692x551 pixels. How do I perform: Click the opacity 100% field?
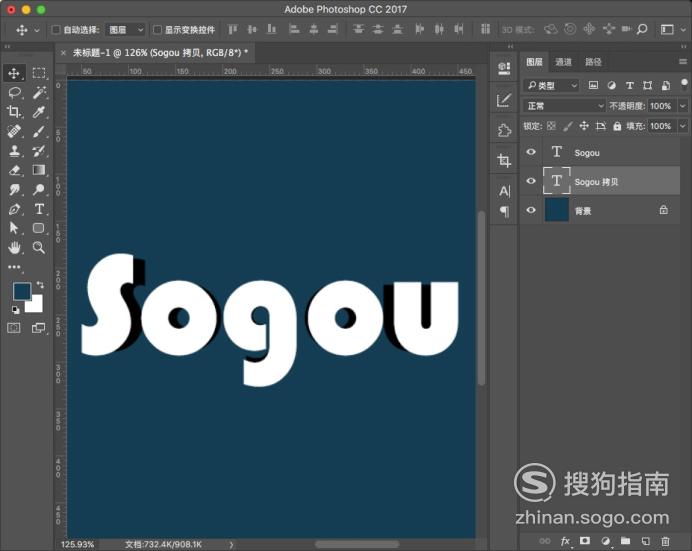pos(661,106)
